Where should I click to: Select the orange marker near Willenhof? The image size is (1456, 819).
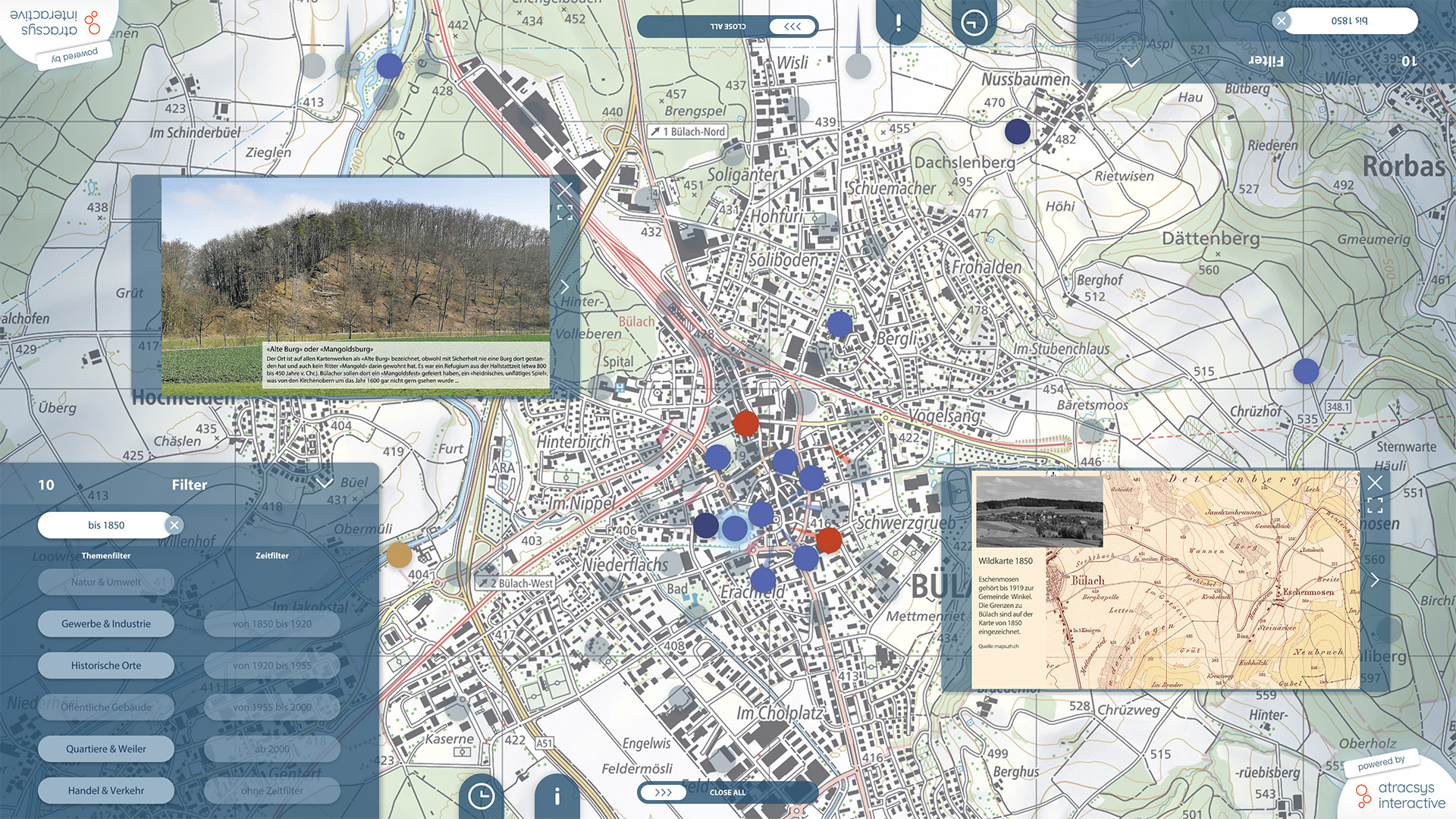400,555
